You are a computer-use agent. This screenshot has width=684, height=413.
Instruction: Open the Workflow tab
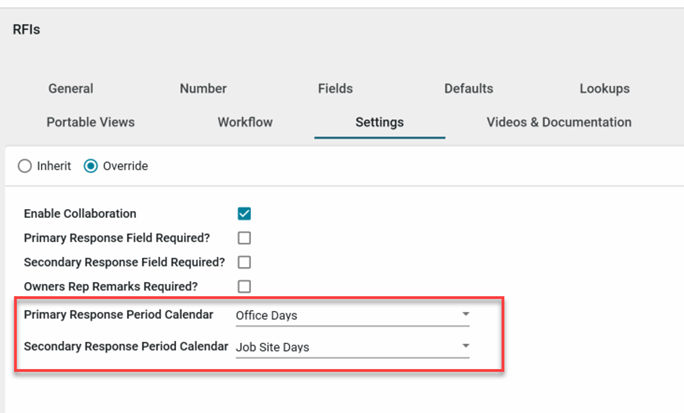245,122
